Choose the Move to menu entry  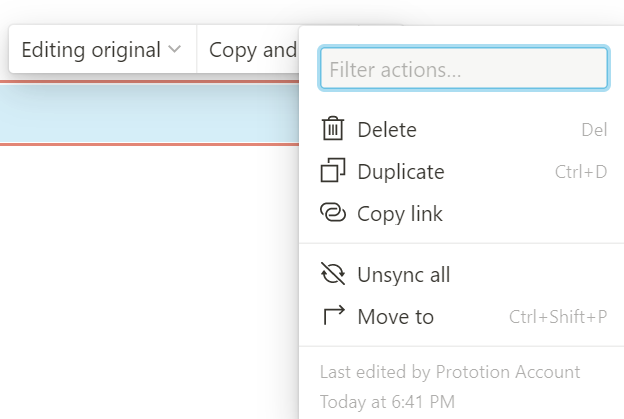point(464,317)
